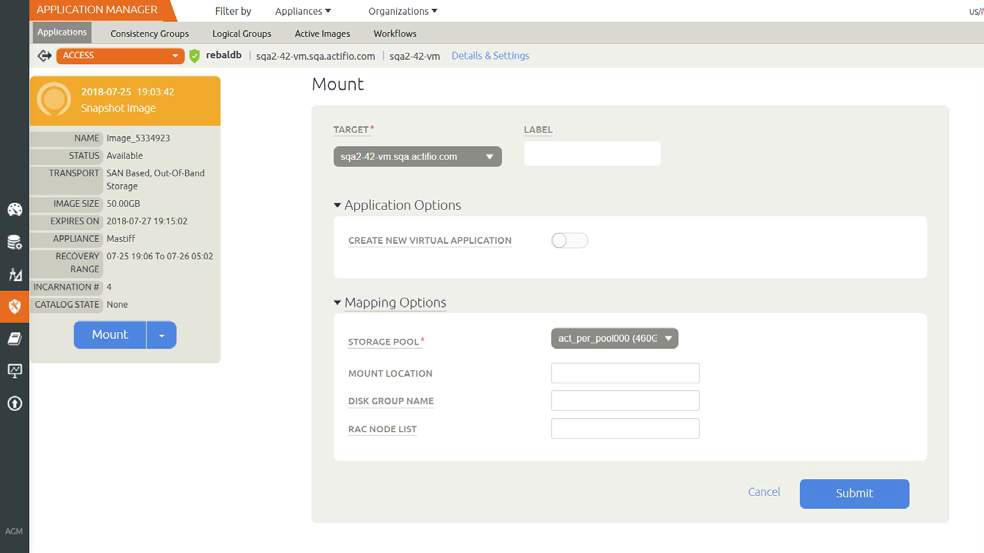The height and width of the screenshot is (553, 984).
Task: Switch to the Active Images tab
Action: (323, 33)
